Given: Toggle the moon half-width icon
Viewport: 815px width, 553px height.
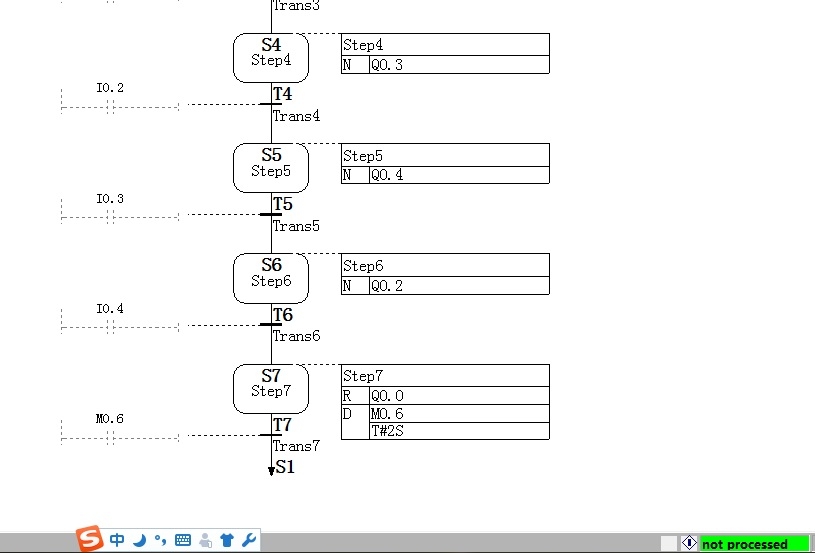Looking at the screenshot, I should coord(139,541).
